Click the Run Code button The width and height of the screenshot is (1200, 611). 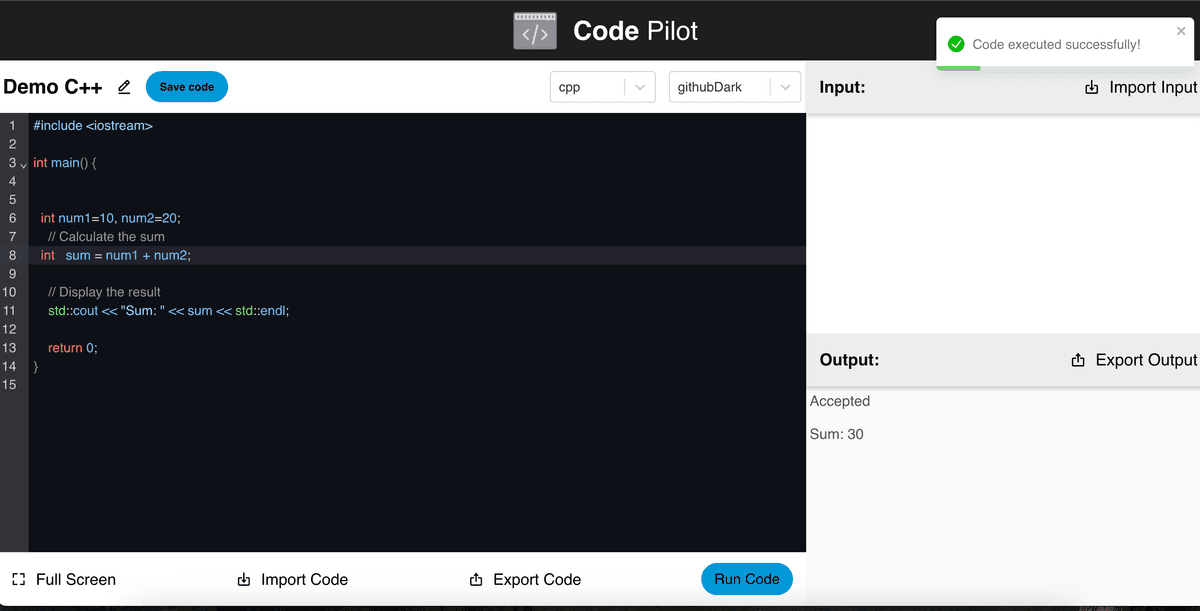click(746, 578)
